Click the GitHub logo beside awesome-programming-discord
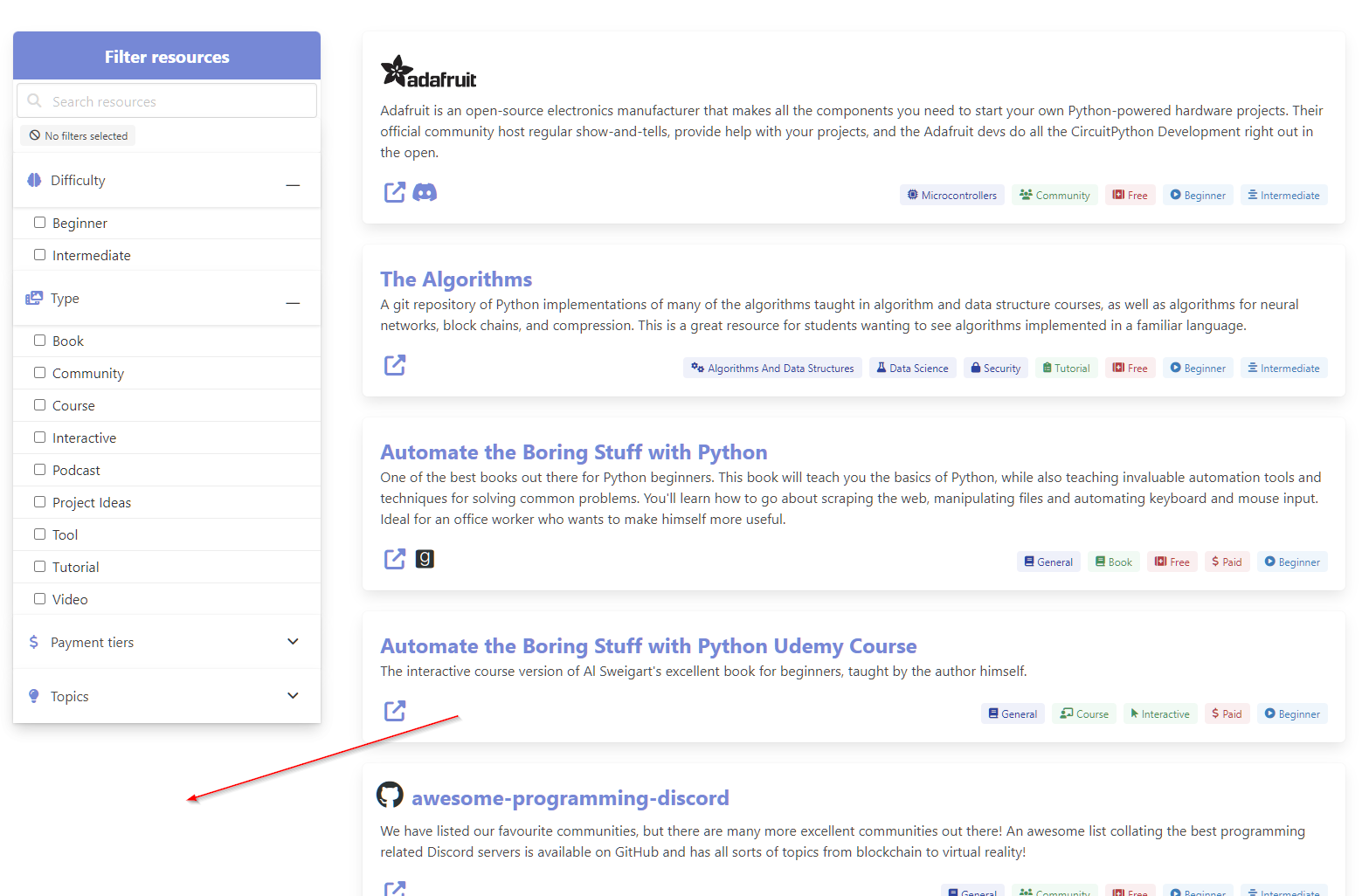This screenshot has height=896, width=1369. pos(390,795)
